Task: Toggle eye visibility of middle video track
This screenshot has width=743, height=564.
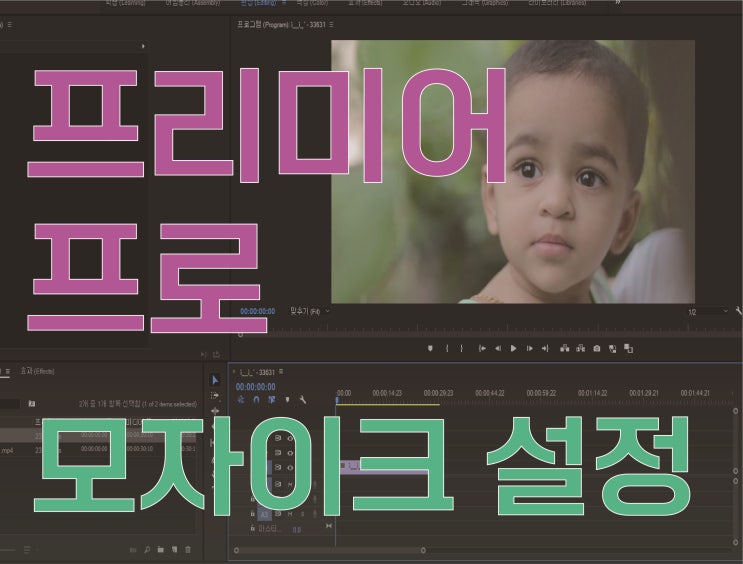Action: coord(290,453)
